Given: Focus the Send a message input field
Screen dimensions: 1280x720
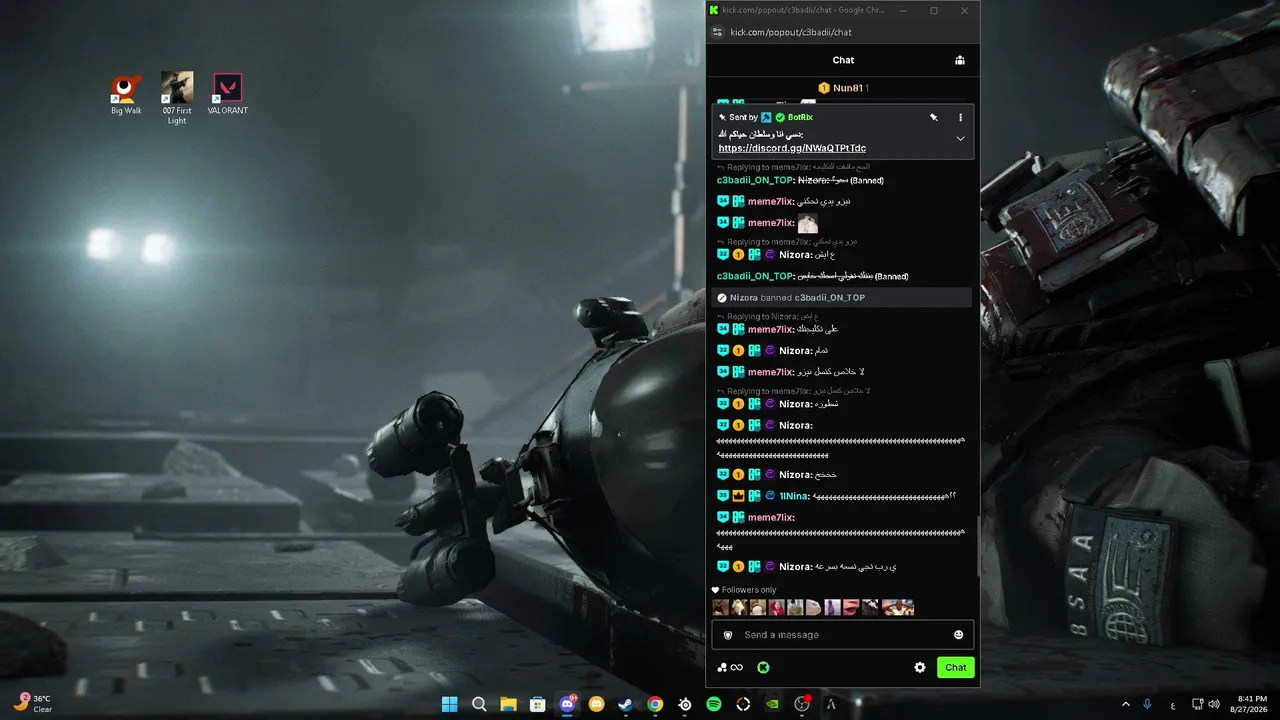Looking at the screenshot, I should click(842, 635).
